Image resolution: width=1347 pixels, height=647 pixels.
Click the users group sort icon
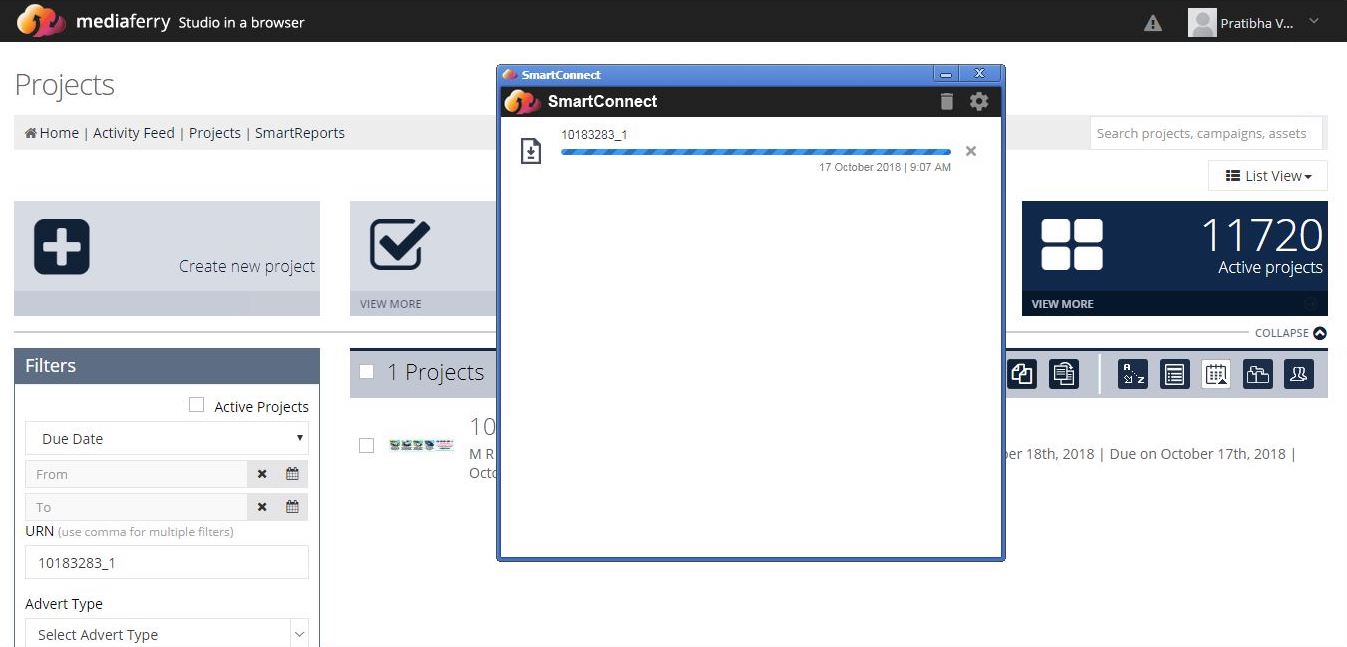point(1299,374)
